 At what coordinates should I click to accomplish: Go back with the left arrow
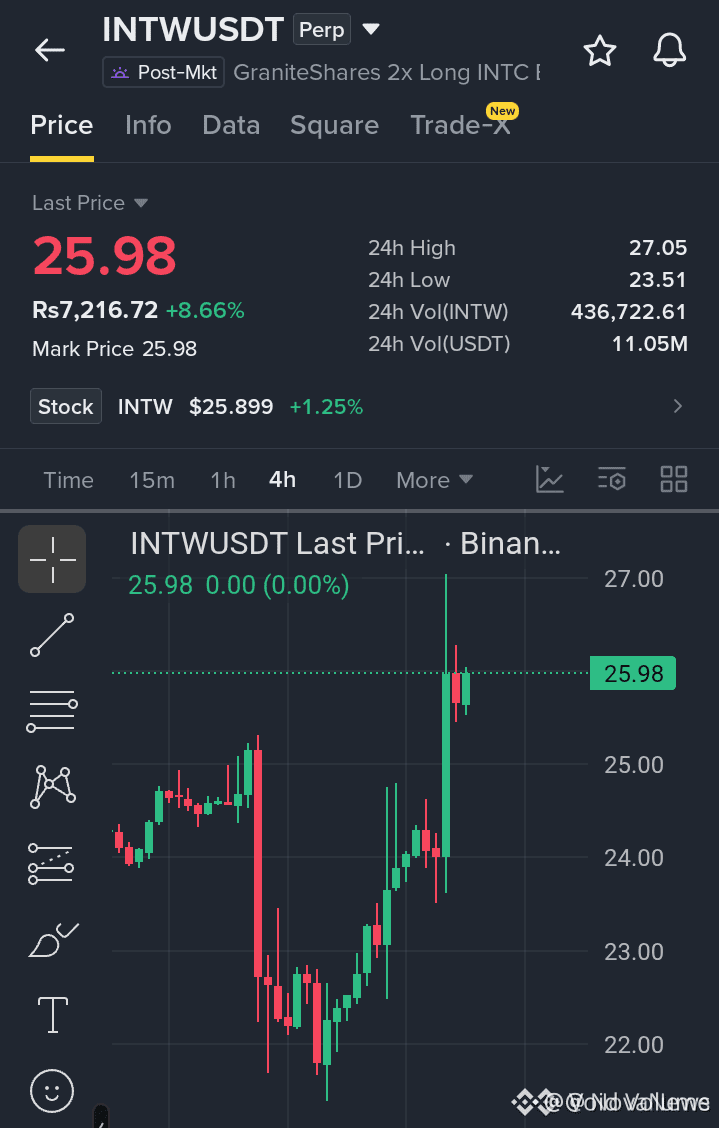50,50
